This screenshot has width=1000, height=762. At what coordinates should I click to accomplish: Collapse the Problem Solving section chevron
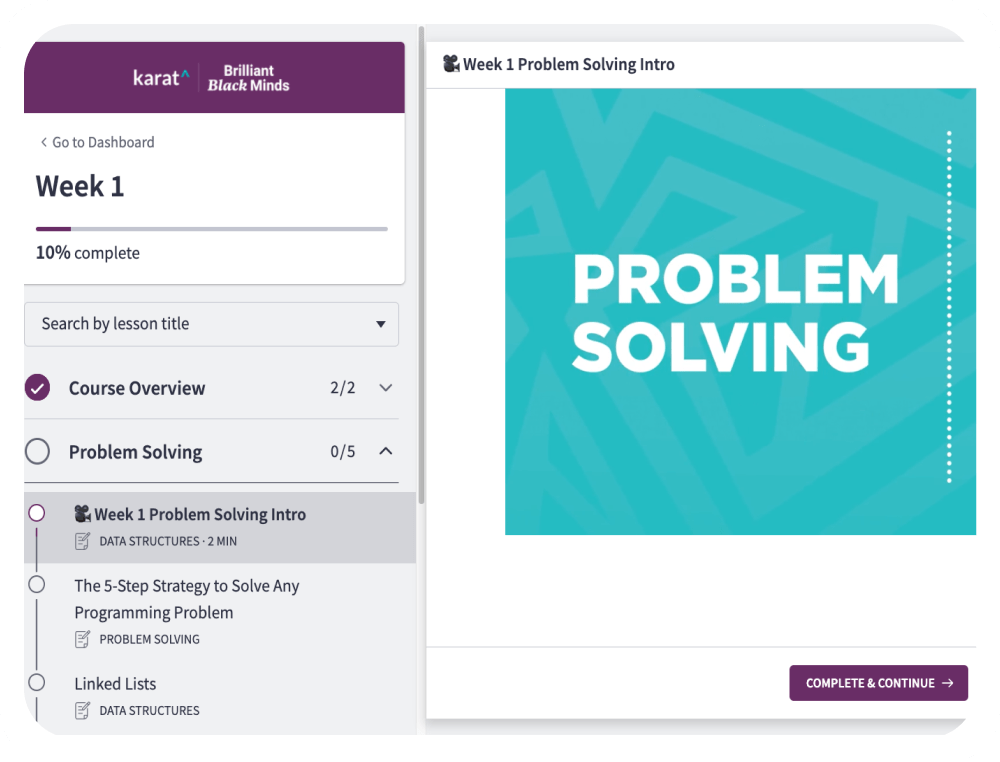[x=386, y=452]
